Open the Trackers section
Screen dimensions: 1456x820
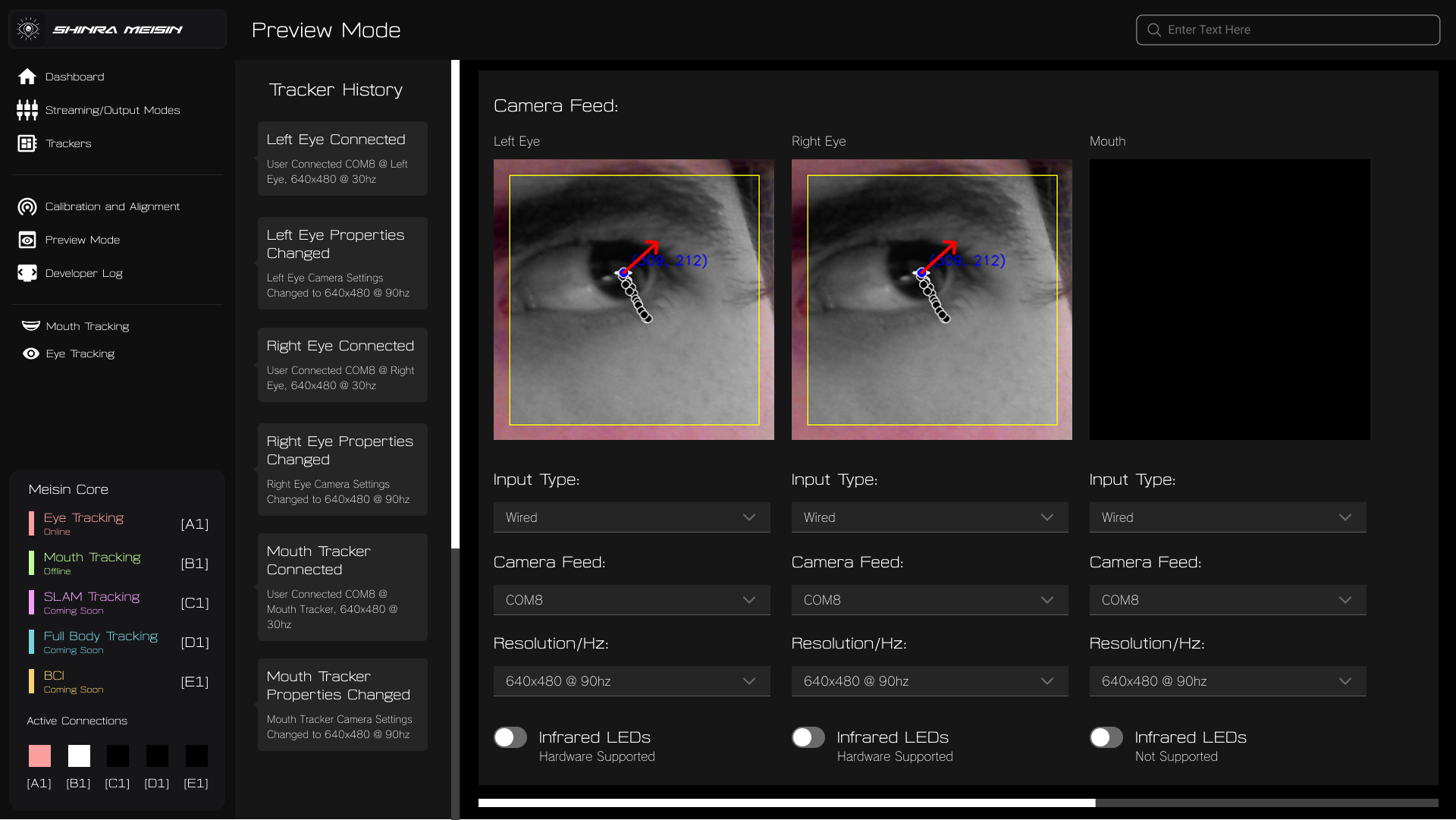[x=68, y=143]
